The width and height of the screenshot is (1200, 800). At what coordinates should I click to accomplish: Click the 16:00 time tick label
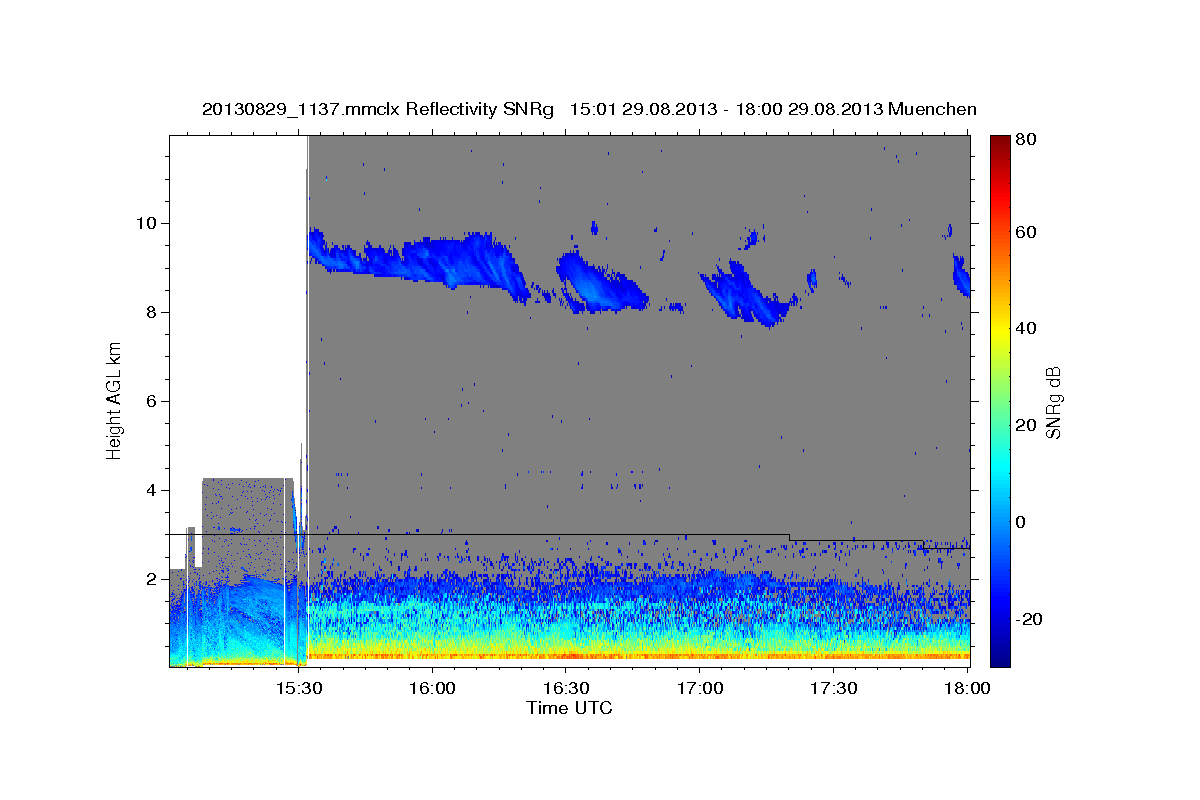(432, 688)
